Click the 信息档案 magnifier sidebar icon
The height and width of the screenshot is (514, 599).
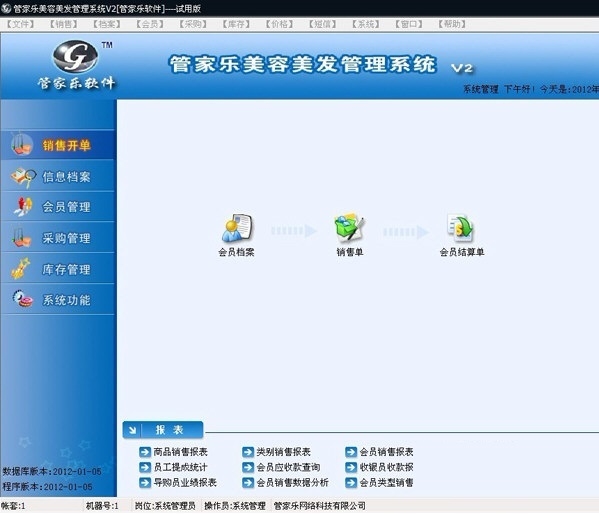click(x=23, y=177)
